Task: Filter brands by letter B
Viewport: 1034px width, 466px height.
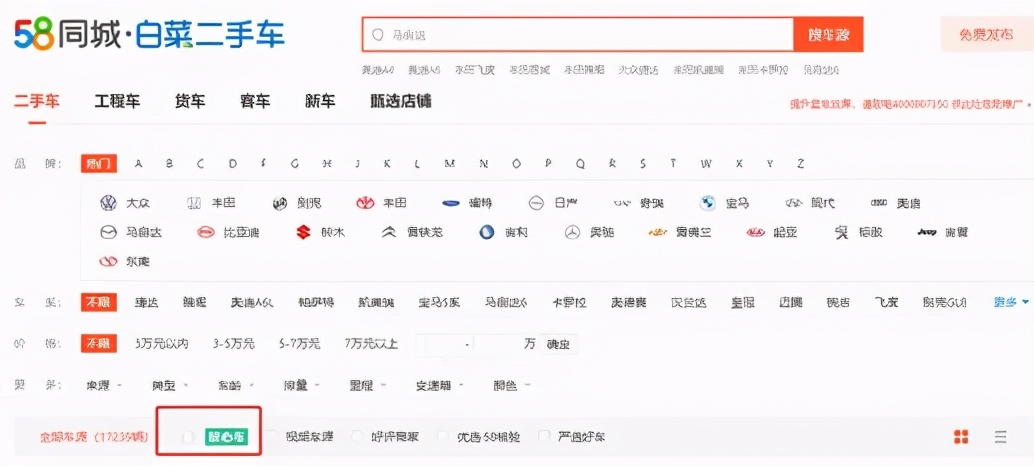Action: [169, 163]
